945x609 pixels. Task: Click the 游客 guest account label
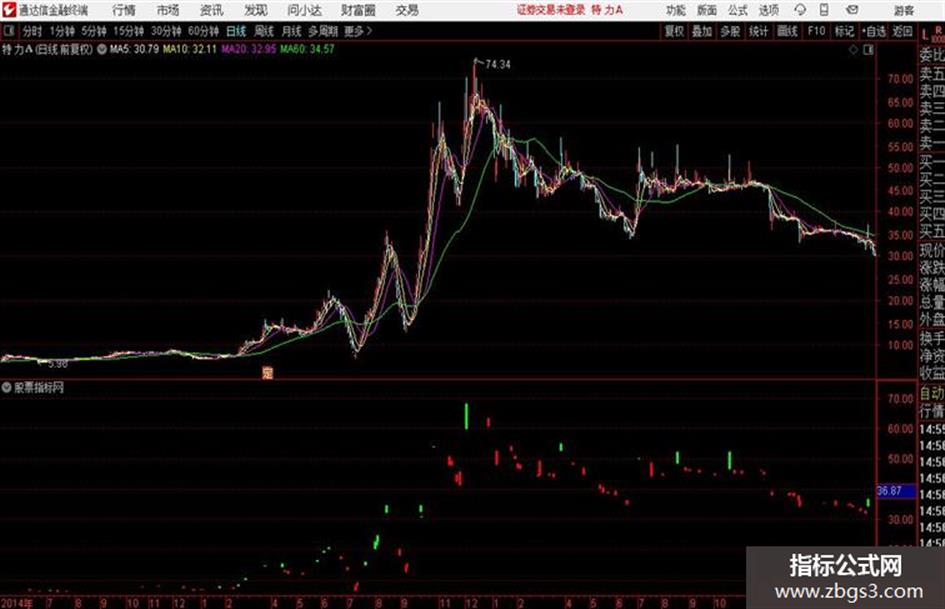(904, 10)
